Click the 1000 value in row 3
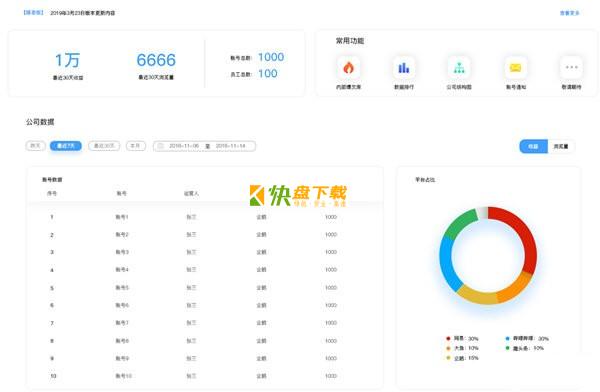 [x=331, y=252]
